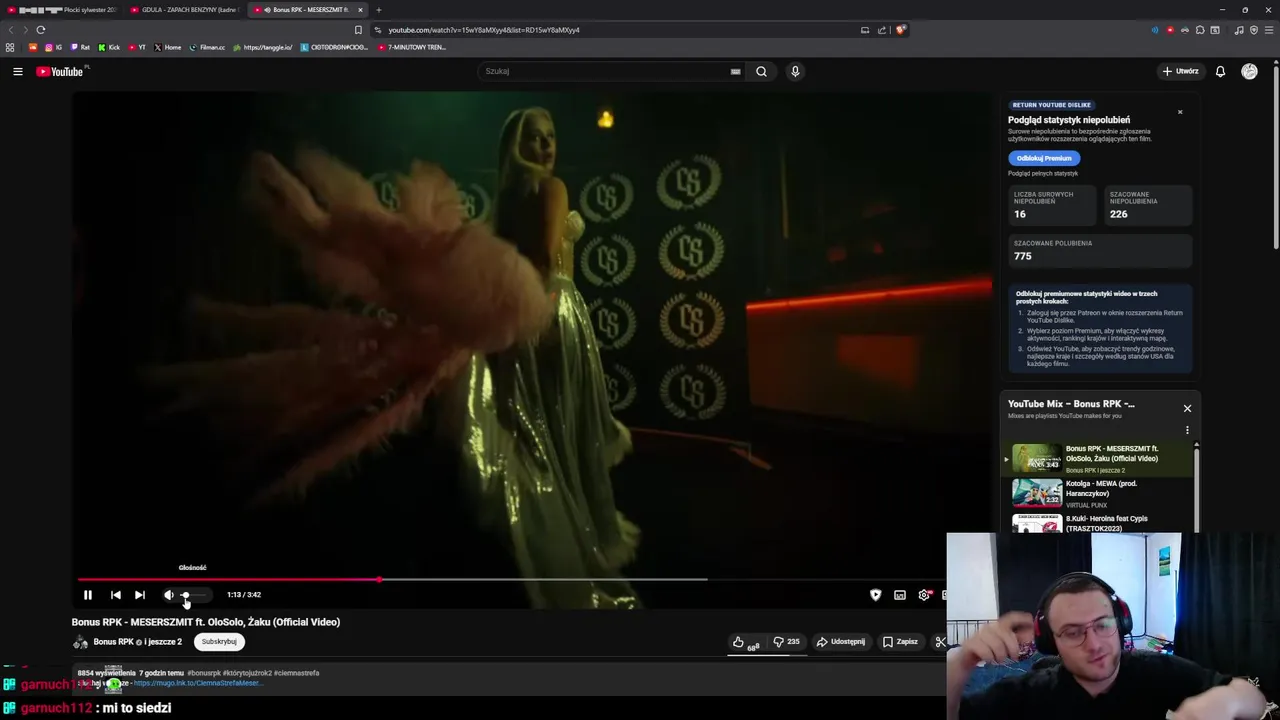Play Kotolga - MEWA from the mix
Screen dimensions: 1280x720
[x=1100, y=493]
